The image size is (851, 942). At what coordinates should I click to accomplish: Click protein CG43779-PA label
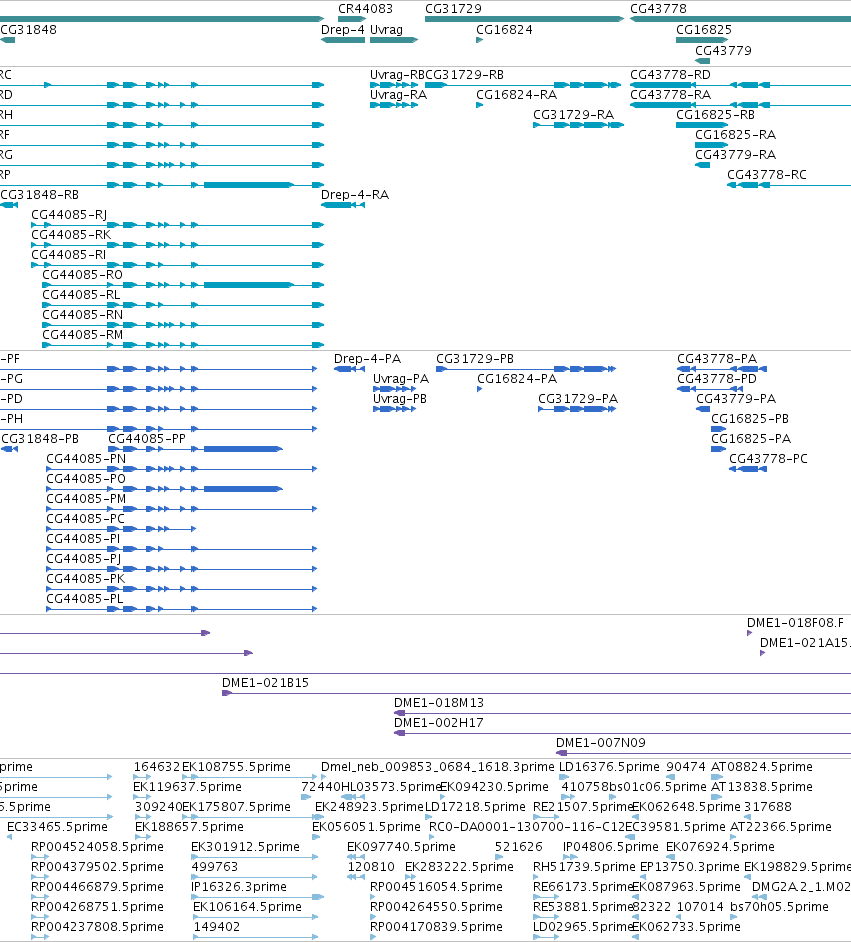pos(736,399)
